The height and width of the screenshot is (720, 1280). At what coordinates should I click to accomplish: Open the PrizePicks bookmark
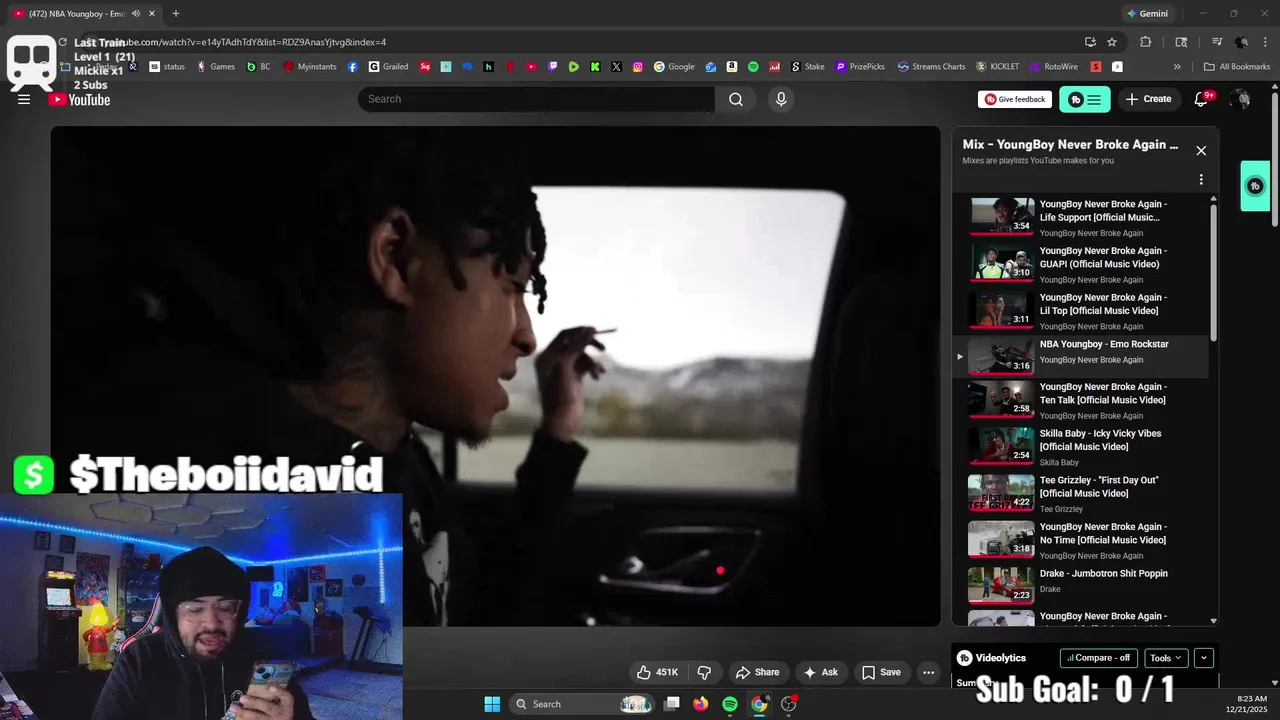pyautogui.click(x=860, y=67)
